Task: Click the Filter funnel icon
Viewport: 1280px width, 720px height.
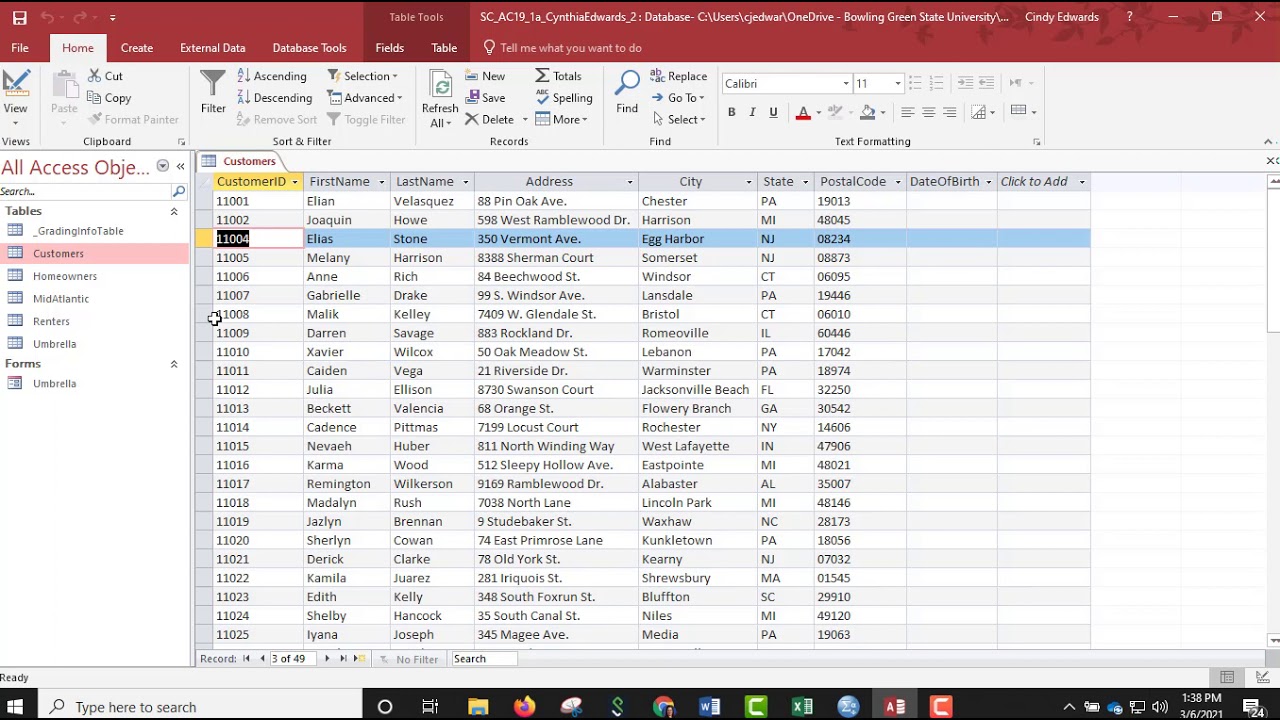Action: pos(213,84)
